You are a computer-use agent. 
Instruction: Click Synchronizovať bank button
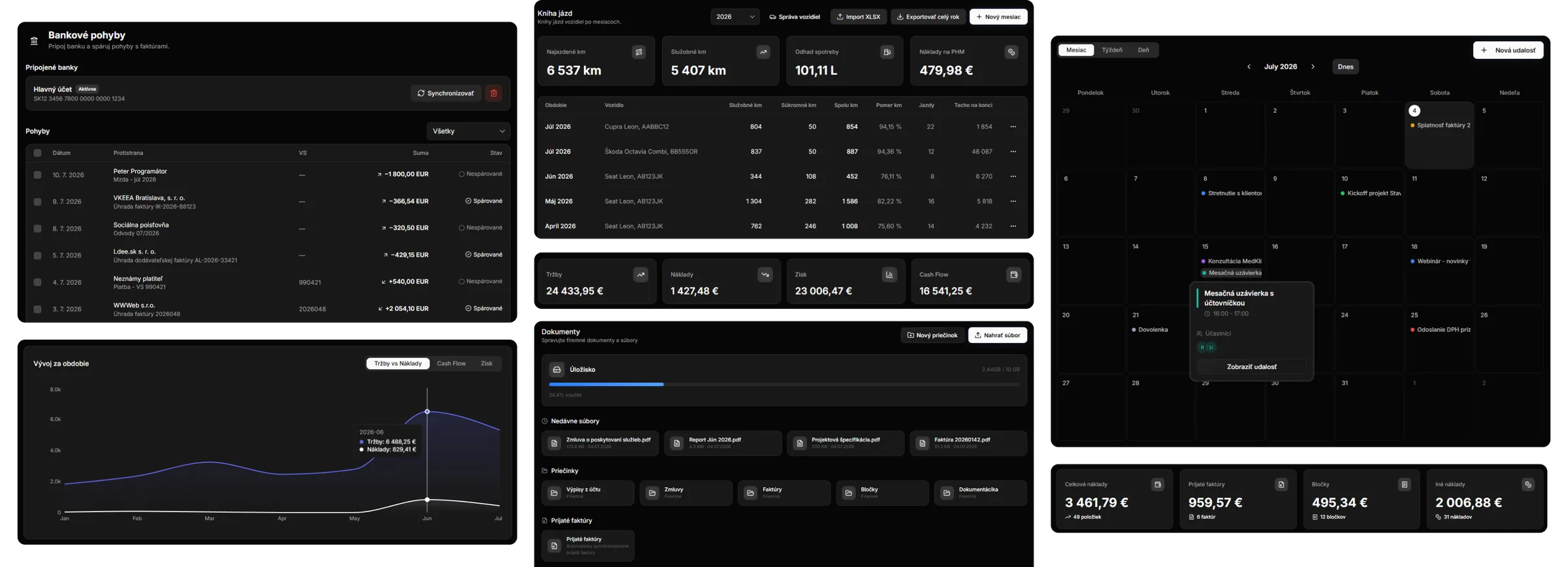coord(446,93)
